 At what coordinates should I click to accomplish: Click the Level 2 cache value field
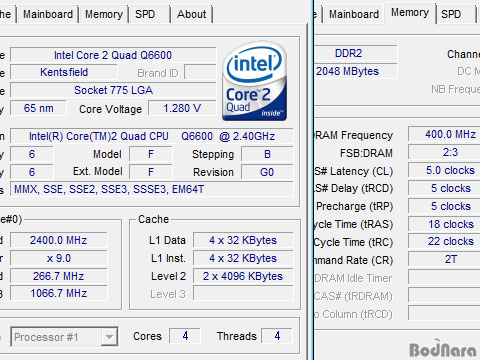pyautogui.click(x=243, y=276)
